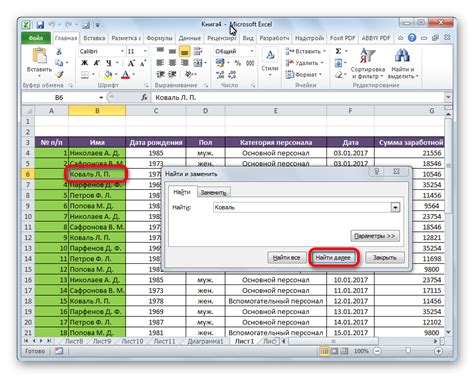The height and width of the screenshot is (378, 474).
Task: Expand the Вставить cells dropdown
Action: click(x=325, y=51)
